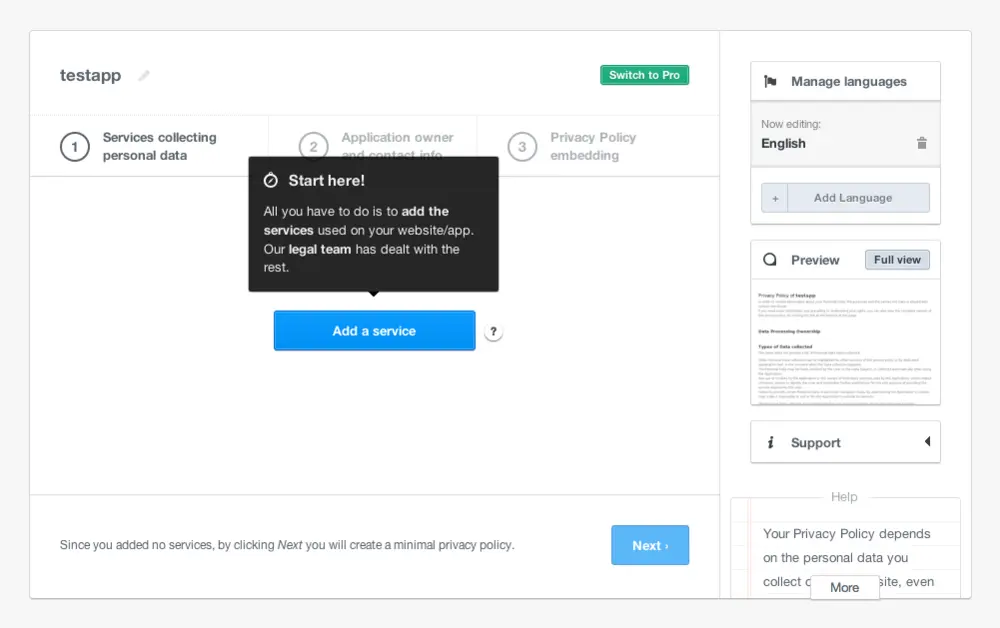Image resolution: width=1000 pixels, height=628 pixels.
Task: Expand the Support panel arrow
Action: click(x=927, y=442)
